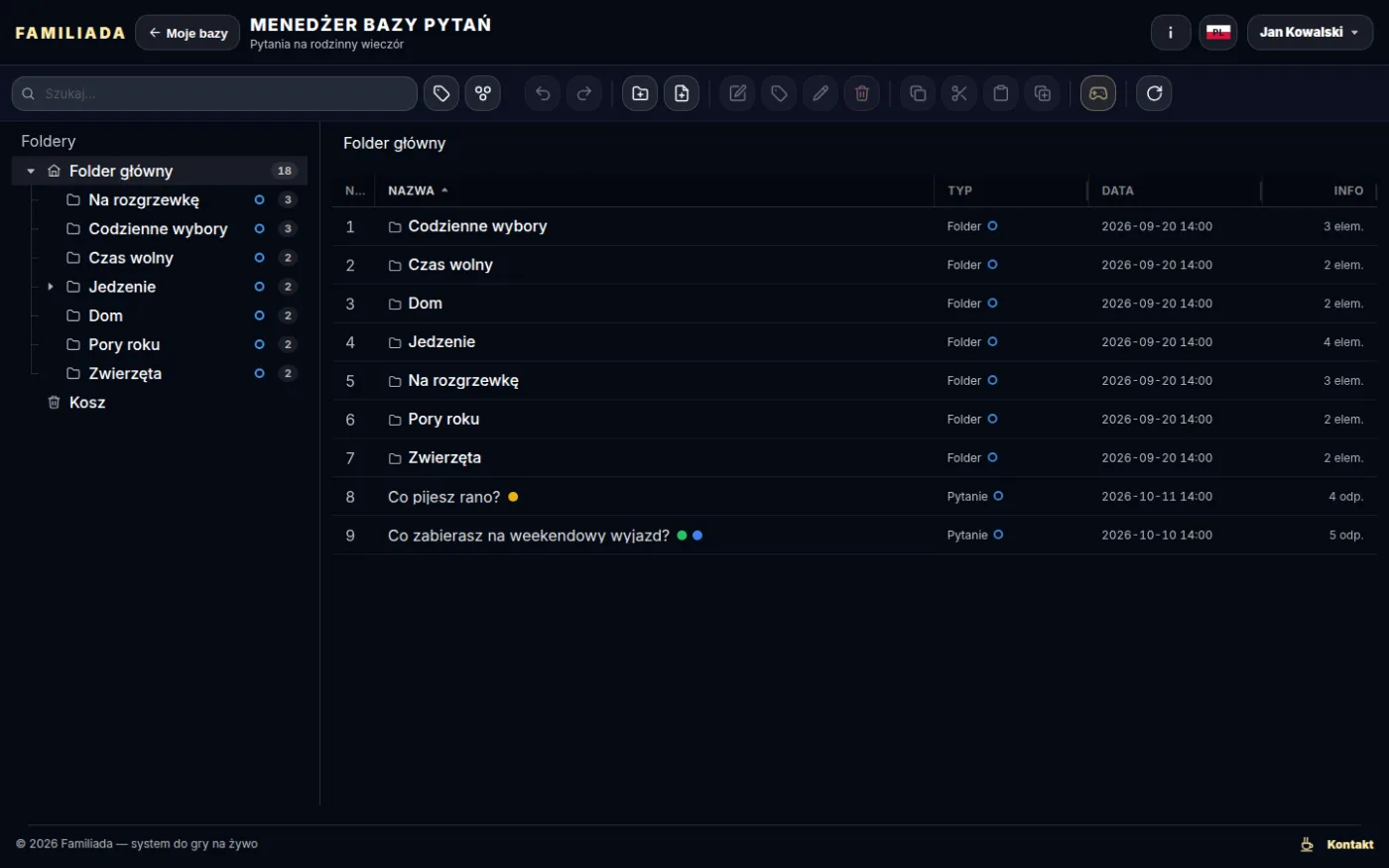Click yellow dot beside Co pijesz rano?

(513, 496)
